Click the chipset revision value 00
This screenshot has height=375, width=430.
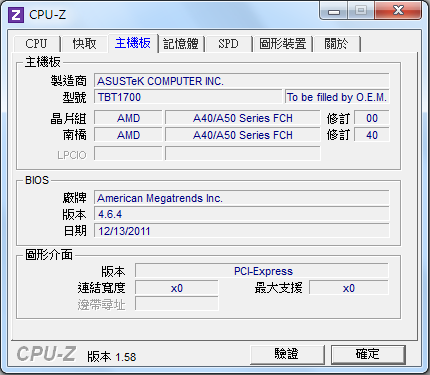point(372,118)
